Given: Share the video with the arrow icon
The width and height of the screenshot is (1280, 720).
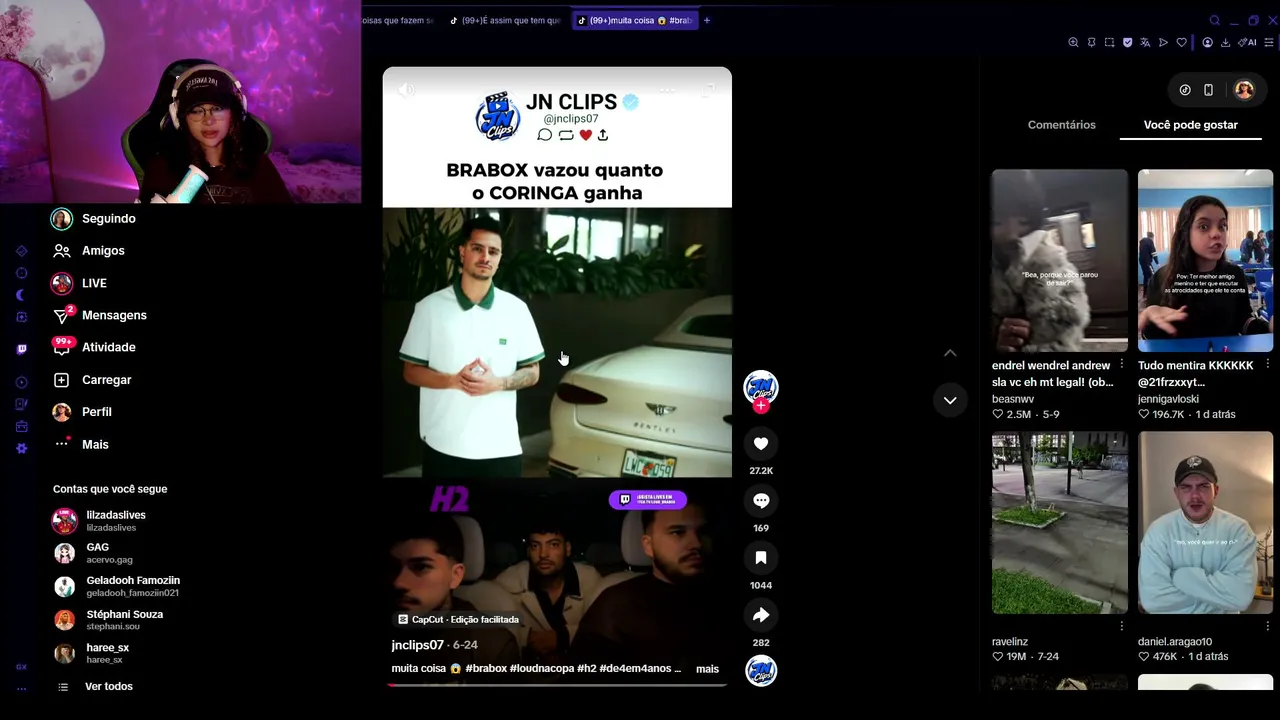Looking at the screenshot, I should tap(761, 615).
